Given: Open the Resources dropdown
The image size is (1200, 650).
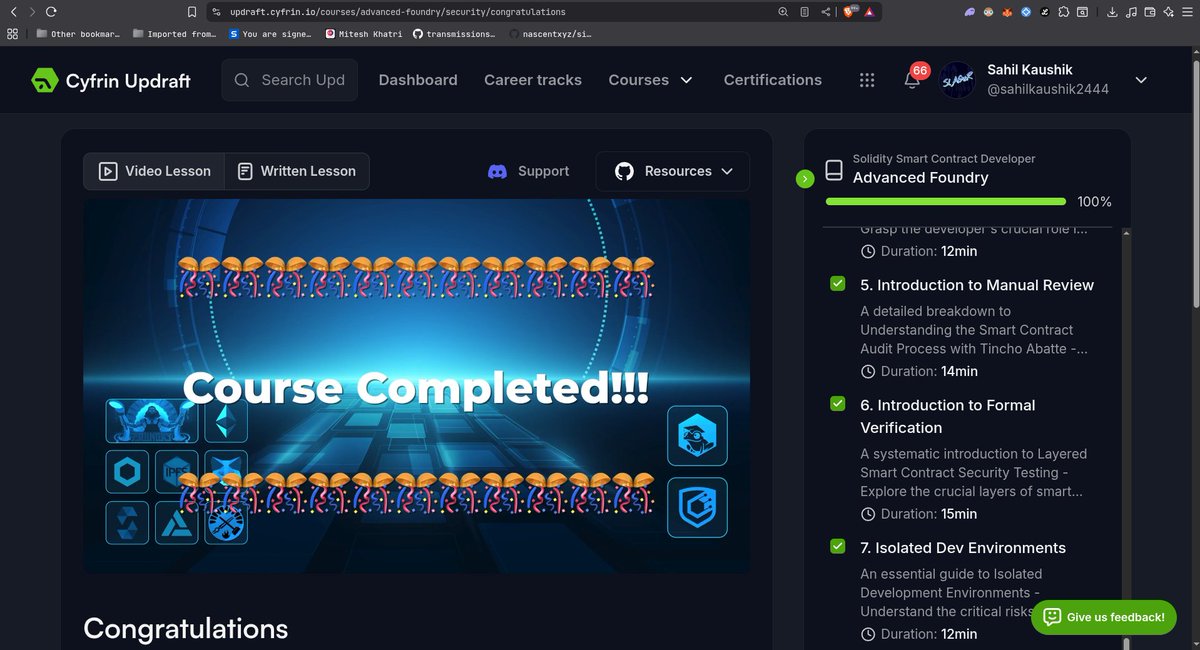Looking at the screenshot, I should tap(672, 171).
